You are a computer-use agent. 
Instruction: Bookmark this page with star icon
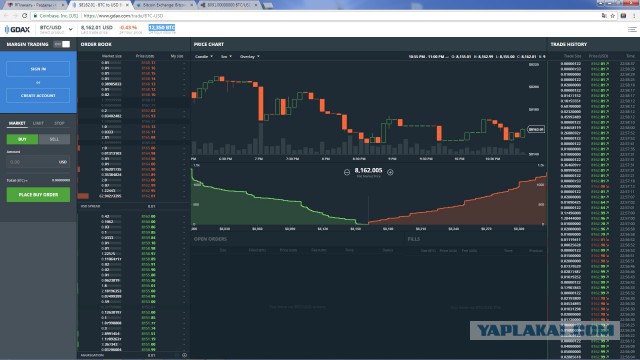point(613,16)
